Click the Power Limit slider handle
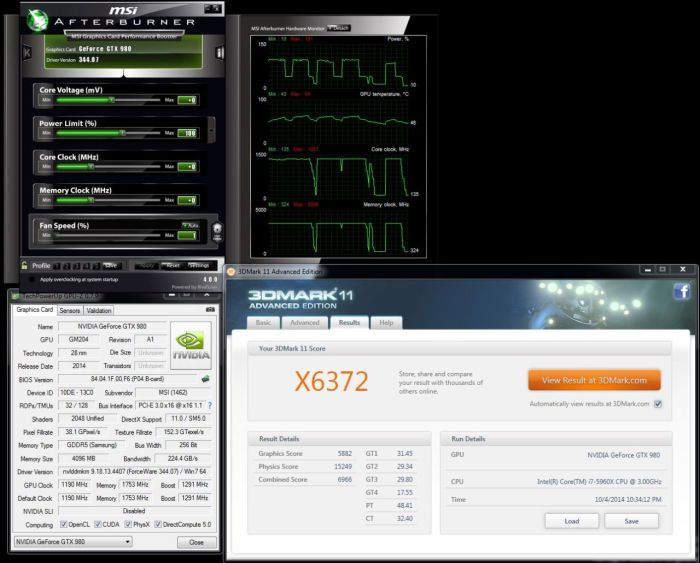The image size is (700, 563). [x=122, y=133]
